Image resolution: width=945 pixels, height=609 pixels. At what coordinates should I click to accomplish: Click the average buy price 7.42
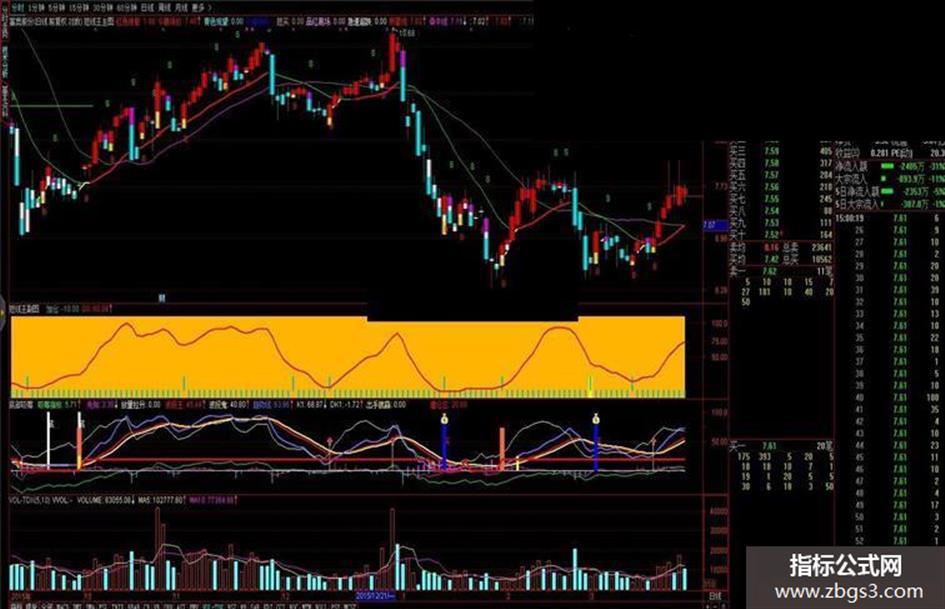(x=771, y=259)
